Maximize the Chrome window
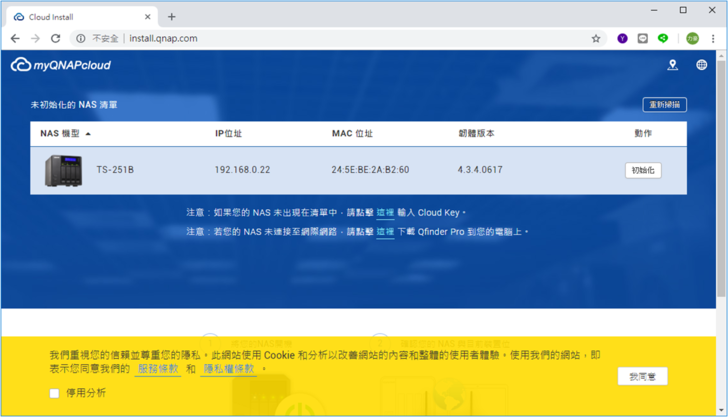Viewport: 728px width, 417px height. click(x=683, y=10)
